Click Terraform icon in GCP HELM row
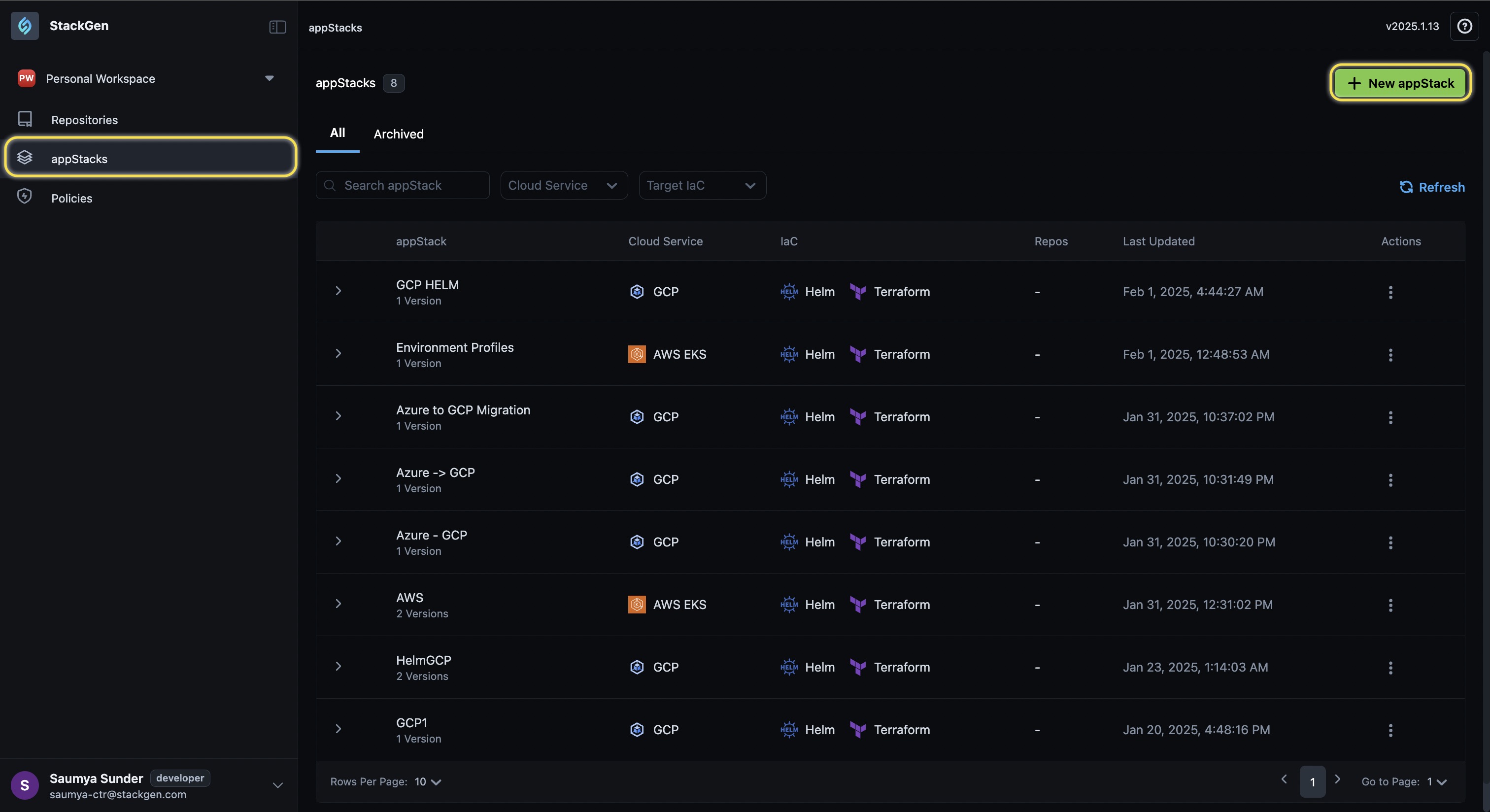The height and width of the screenshot is (812, 1490). pyautogui.click(x=858, y=292)
